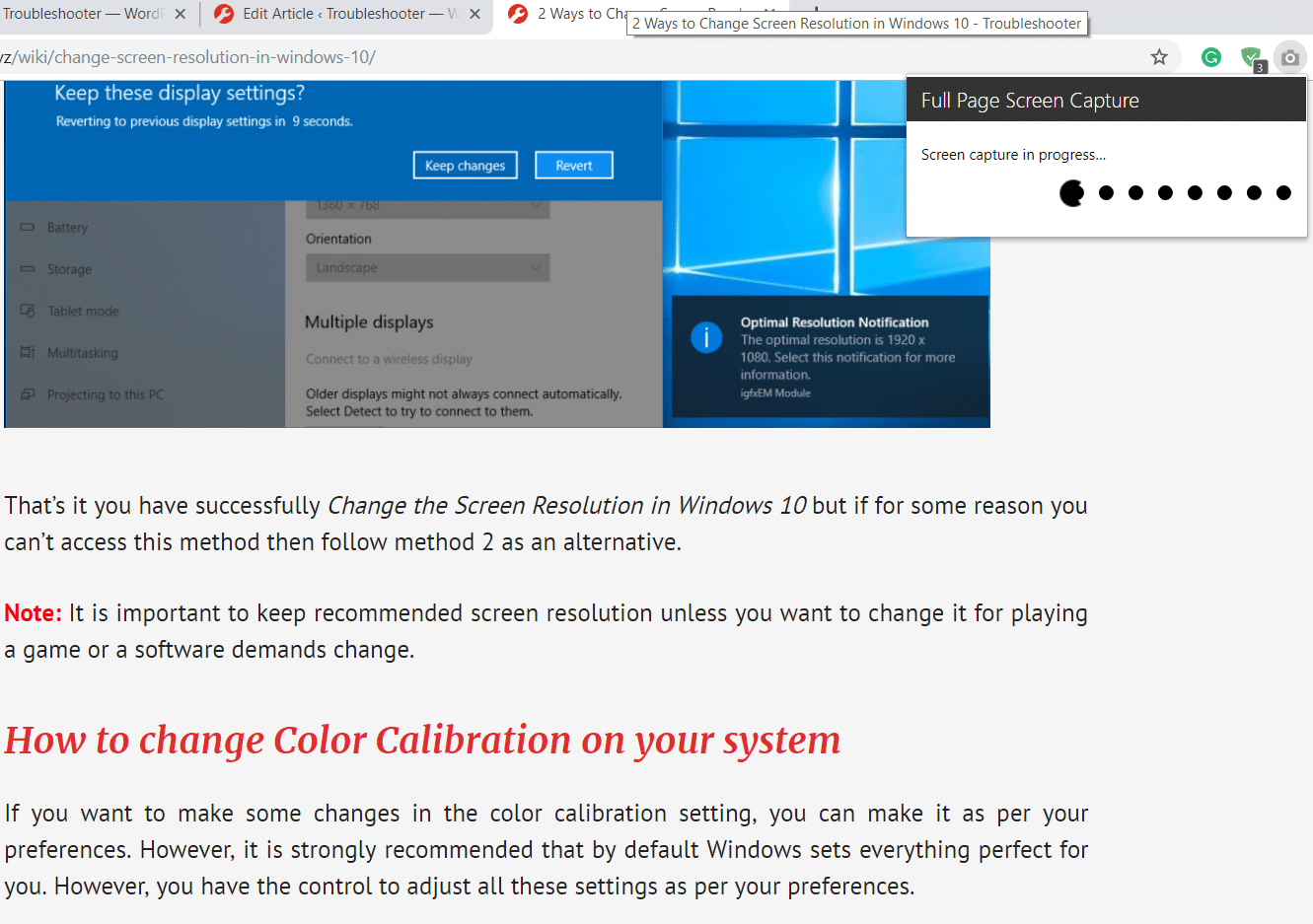The height and width of the screenshot is (924, 1313).
Task: Bookmark this page with the star icon
Action: tap(1159, 57)
